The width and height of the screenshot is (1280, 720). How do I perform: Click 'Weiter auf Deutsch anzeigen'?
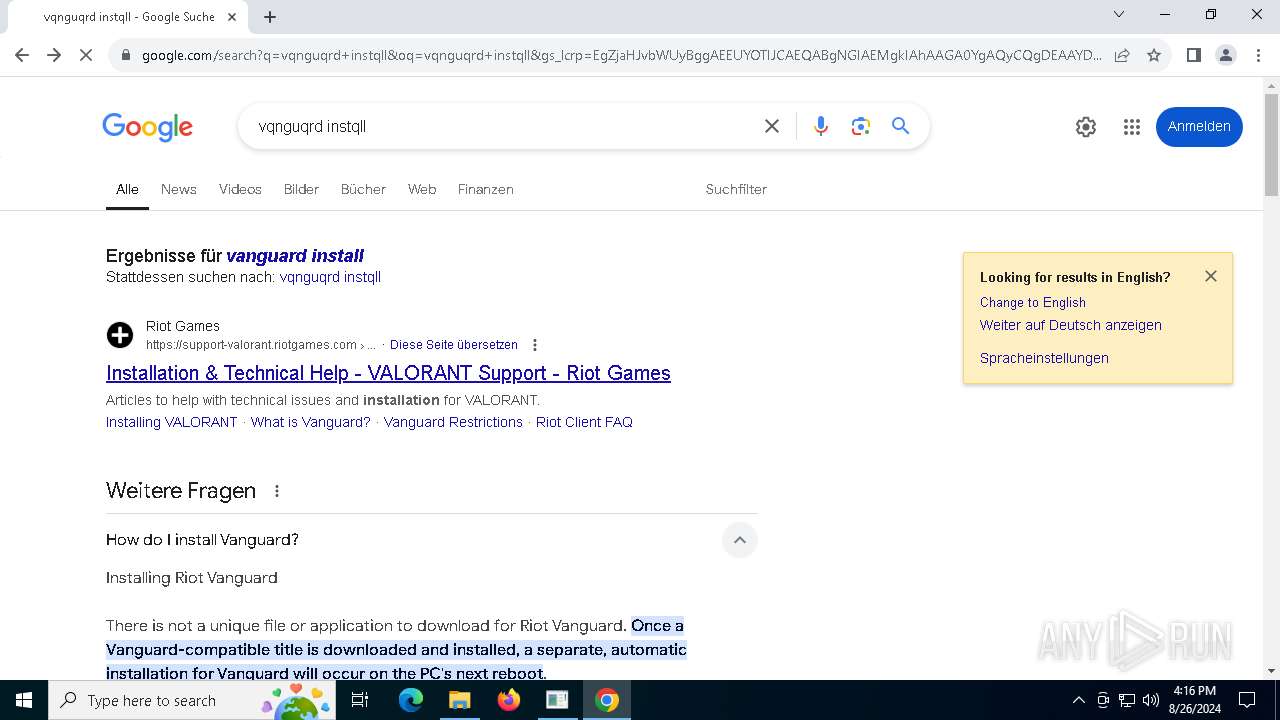[x=1071, y=325]
